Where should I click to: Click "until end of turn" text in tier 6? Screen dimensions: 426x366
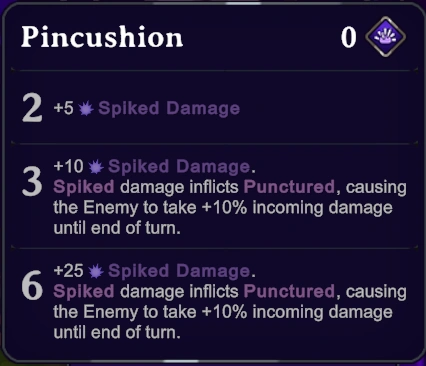pos(116,332)
